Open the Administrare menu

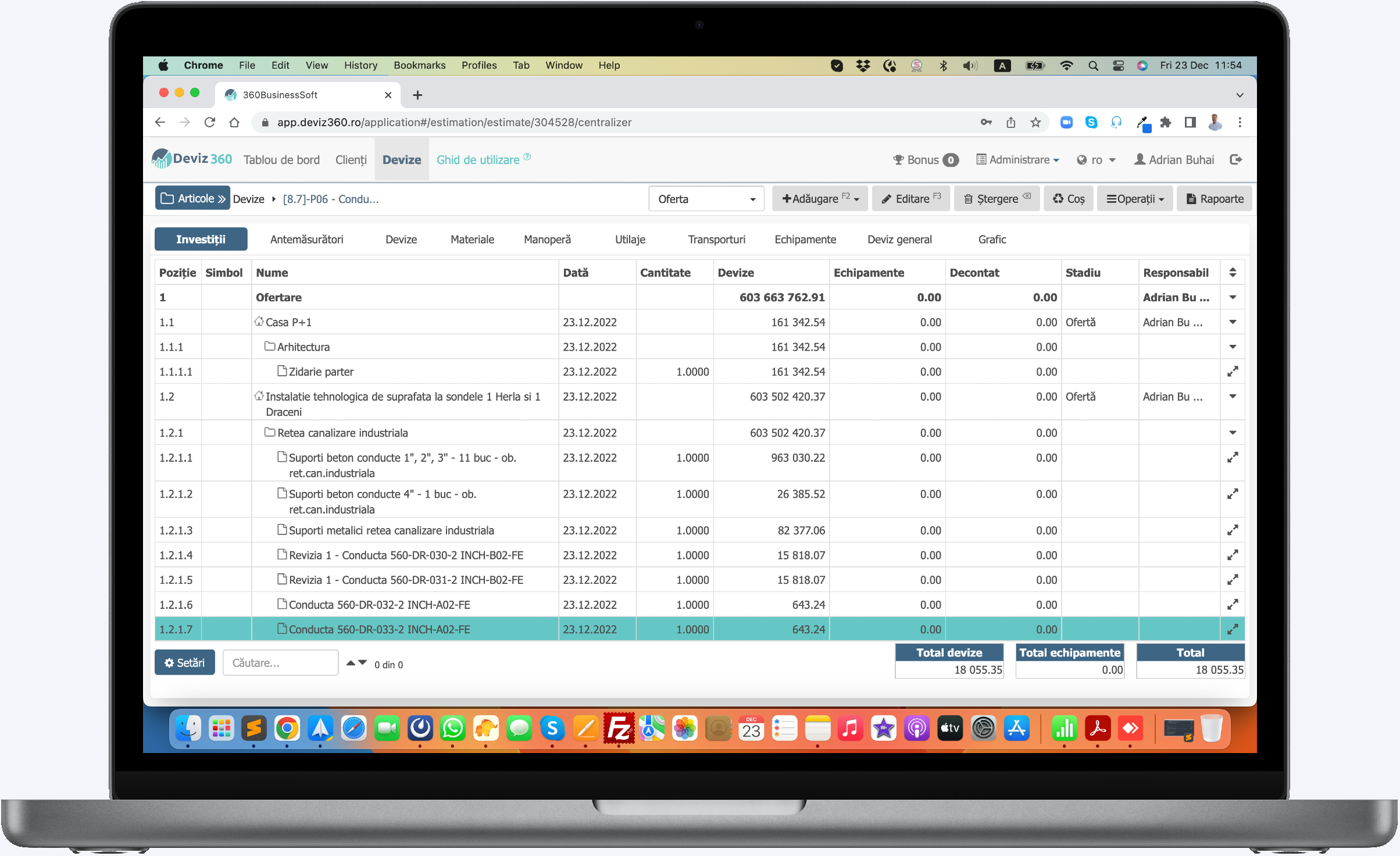(1017, 159)
